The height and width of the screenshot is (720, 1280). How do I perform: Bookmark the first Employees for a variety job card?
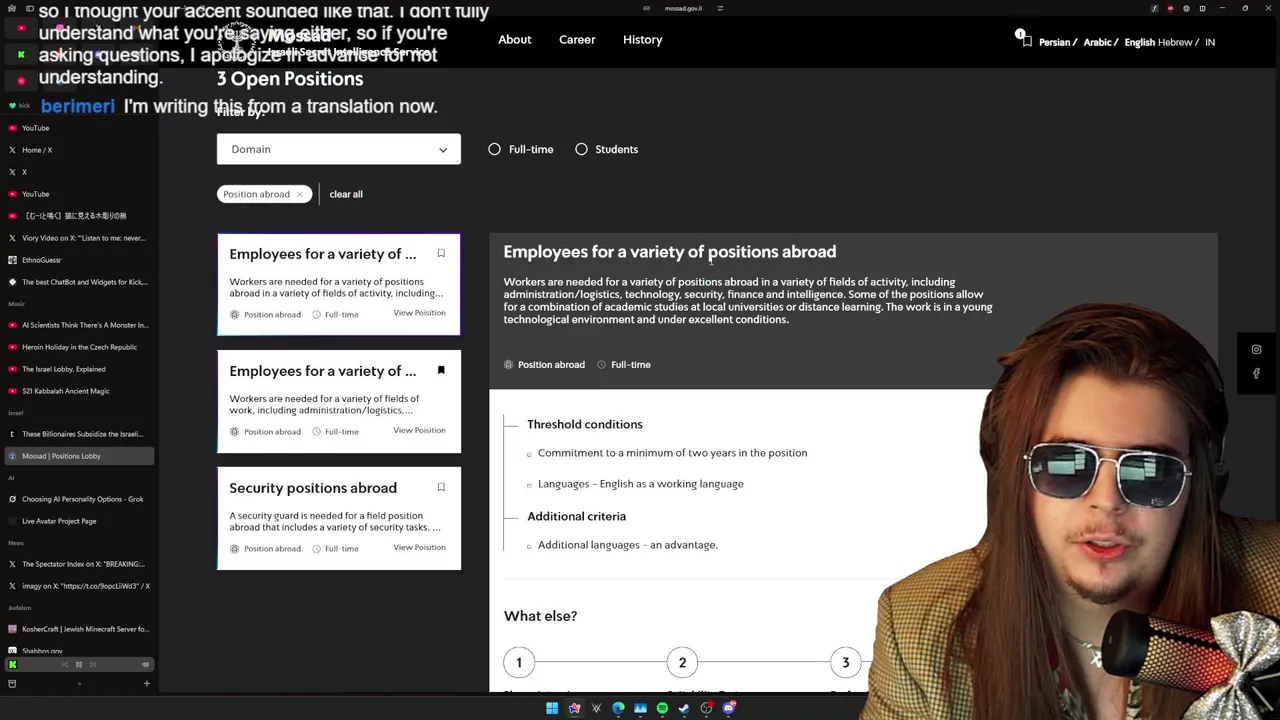point(441,253)
